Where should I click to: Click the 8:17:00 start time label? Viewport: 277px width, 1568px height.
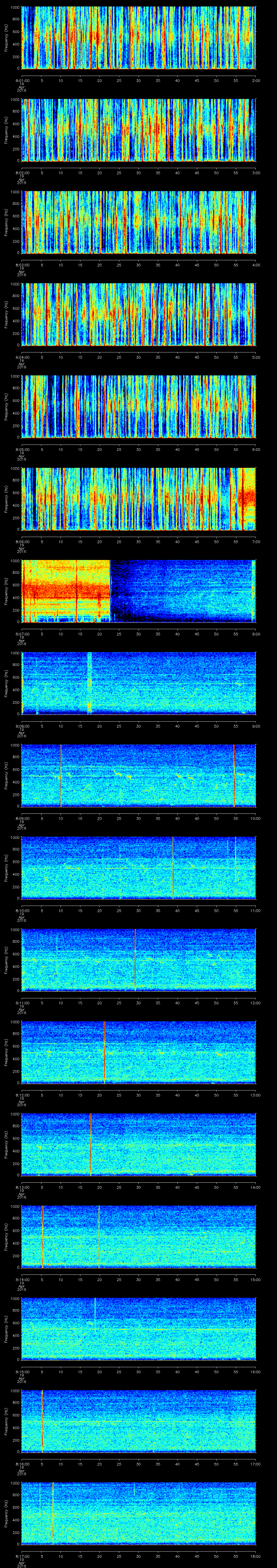pos(22,1556)
